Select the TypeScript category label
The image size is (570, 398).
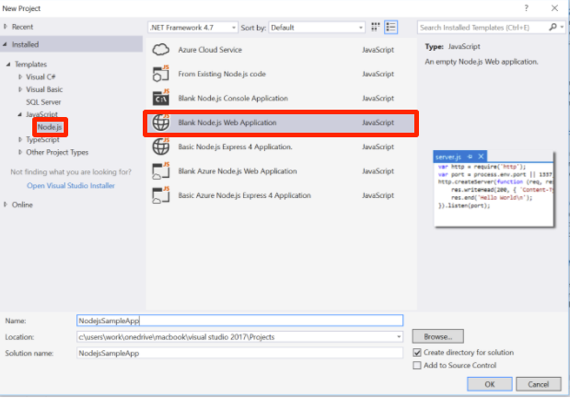coord(43,140)
